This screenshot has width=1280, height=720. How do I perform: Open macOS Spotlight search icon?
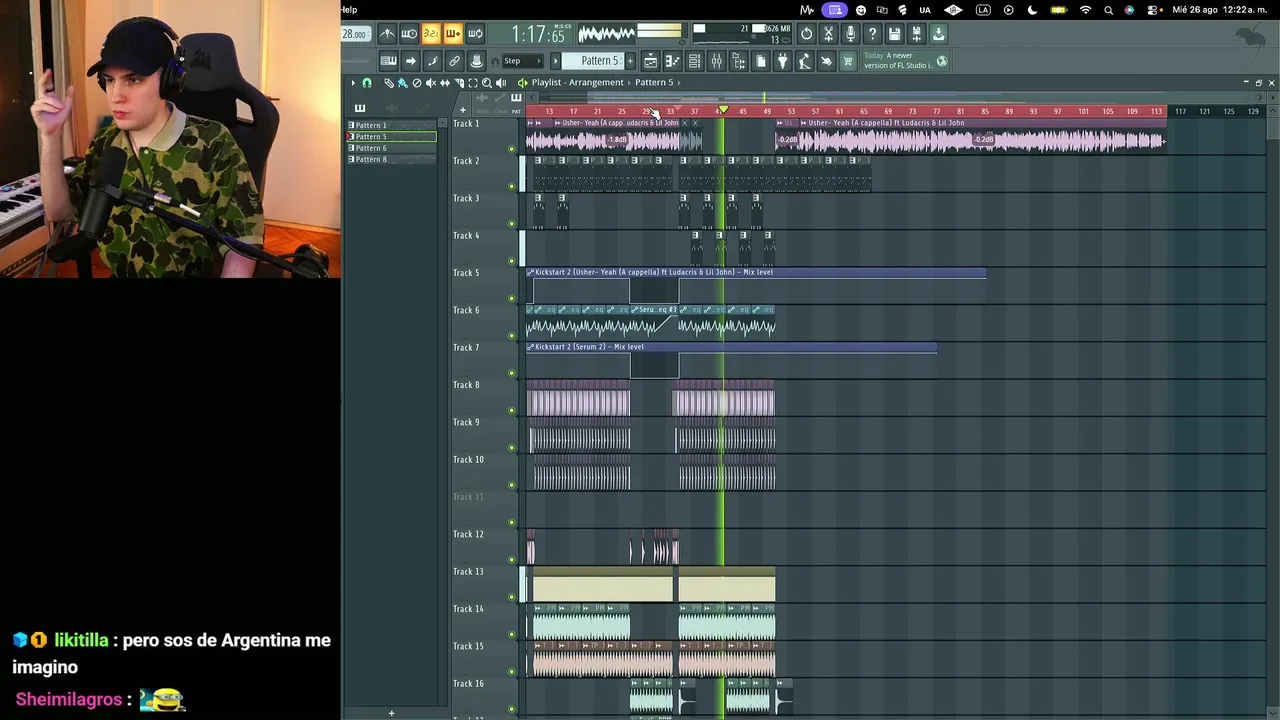(1108, 10)
